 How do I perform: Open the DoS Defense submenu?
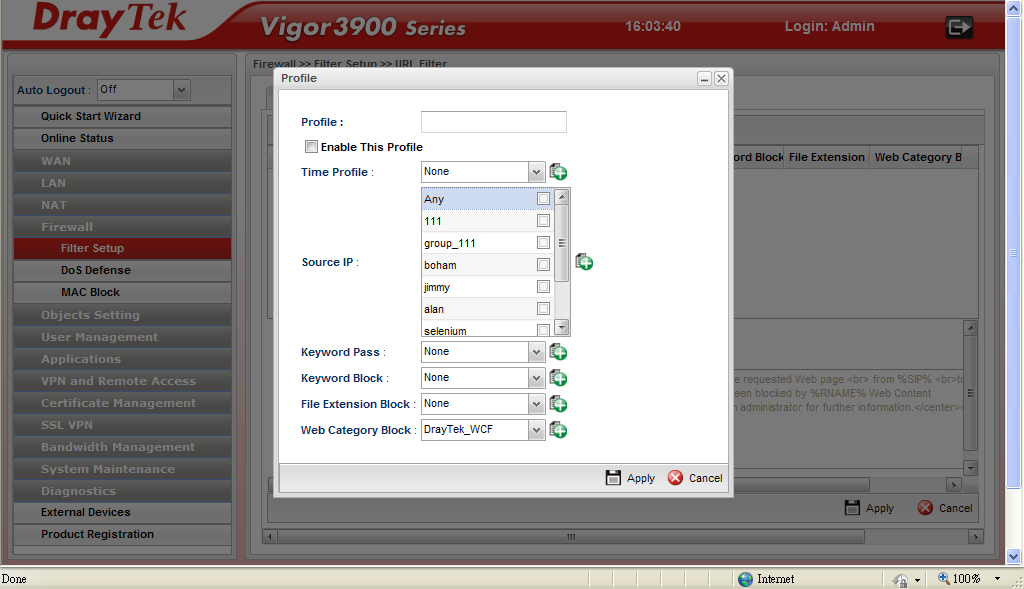point(122,270)
